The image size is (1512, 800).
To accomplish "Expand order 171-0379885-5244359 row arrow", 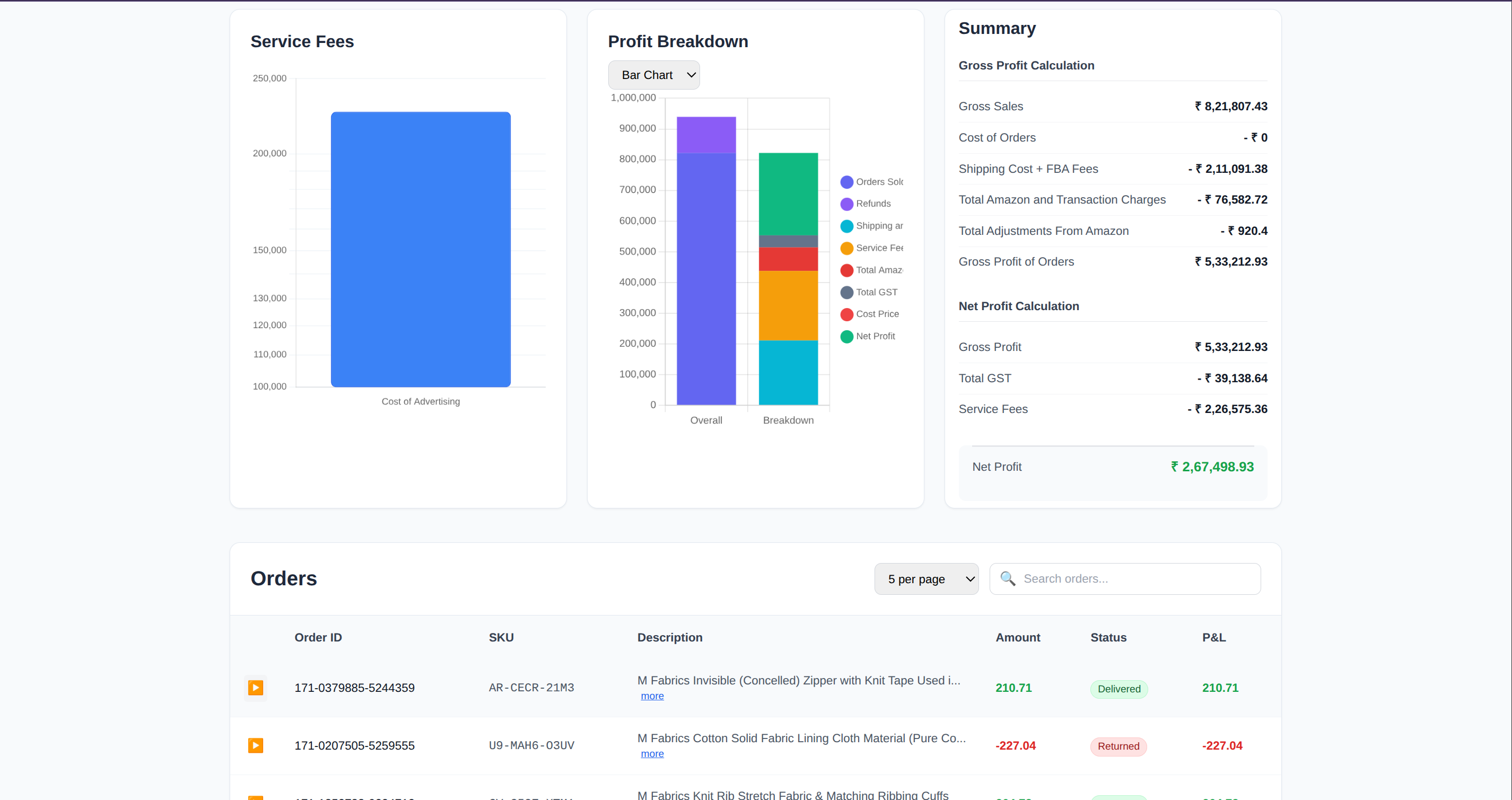I will tap(255, 687).
